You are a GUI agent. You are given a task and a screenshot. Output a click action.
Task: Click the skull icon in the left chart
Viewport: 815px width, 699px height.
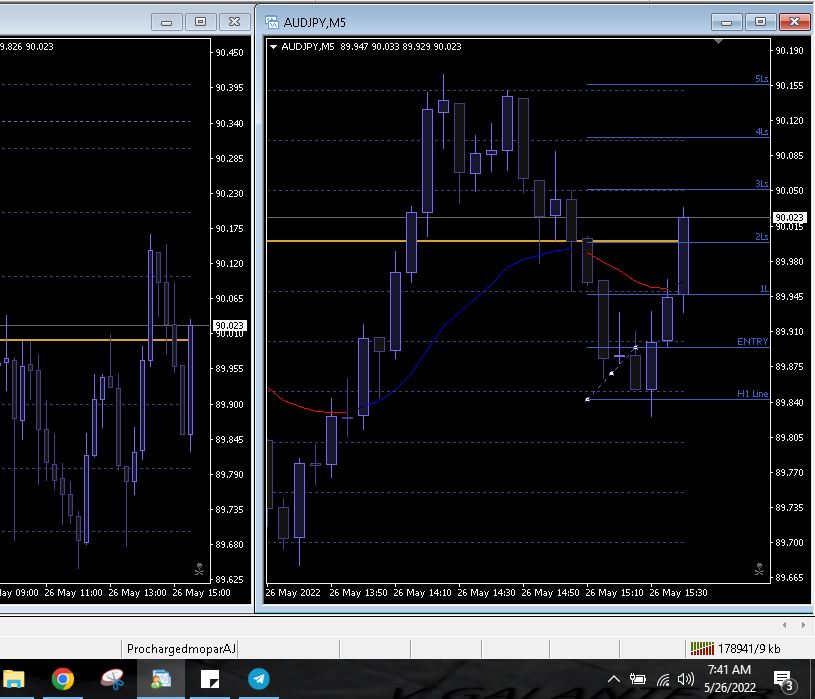pyautogui.click(x=199, y=571)
